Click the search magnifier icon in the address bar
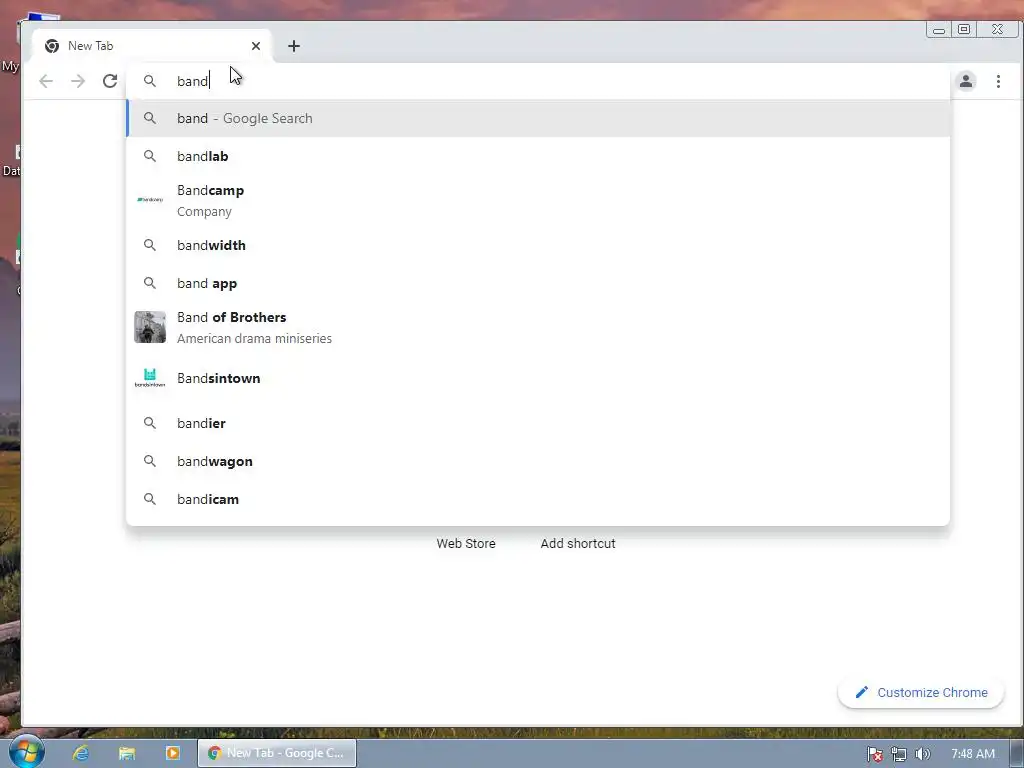Image resolution: width=1024 pixels, height=768 pixels. pyautogui.click(x=150, y=81)
